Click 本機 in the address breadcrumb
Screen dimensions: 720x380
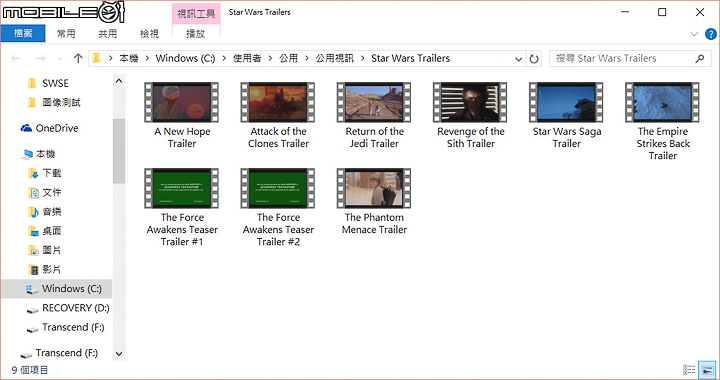coord(129,58)
